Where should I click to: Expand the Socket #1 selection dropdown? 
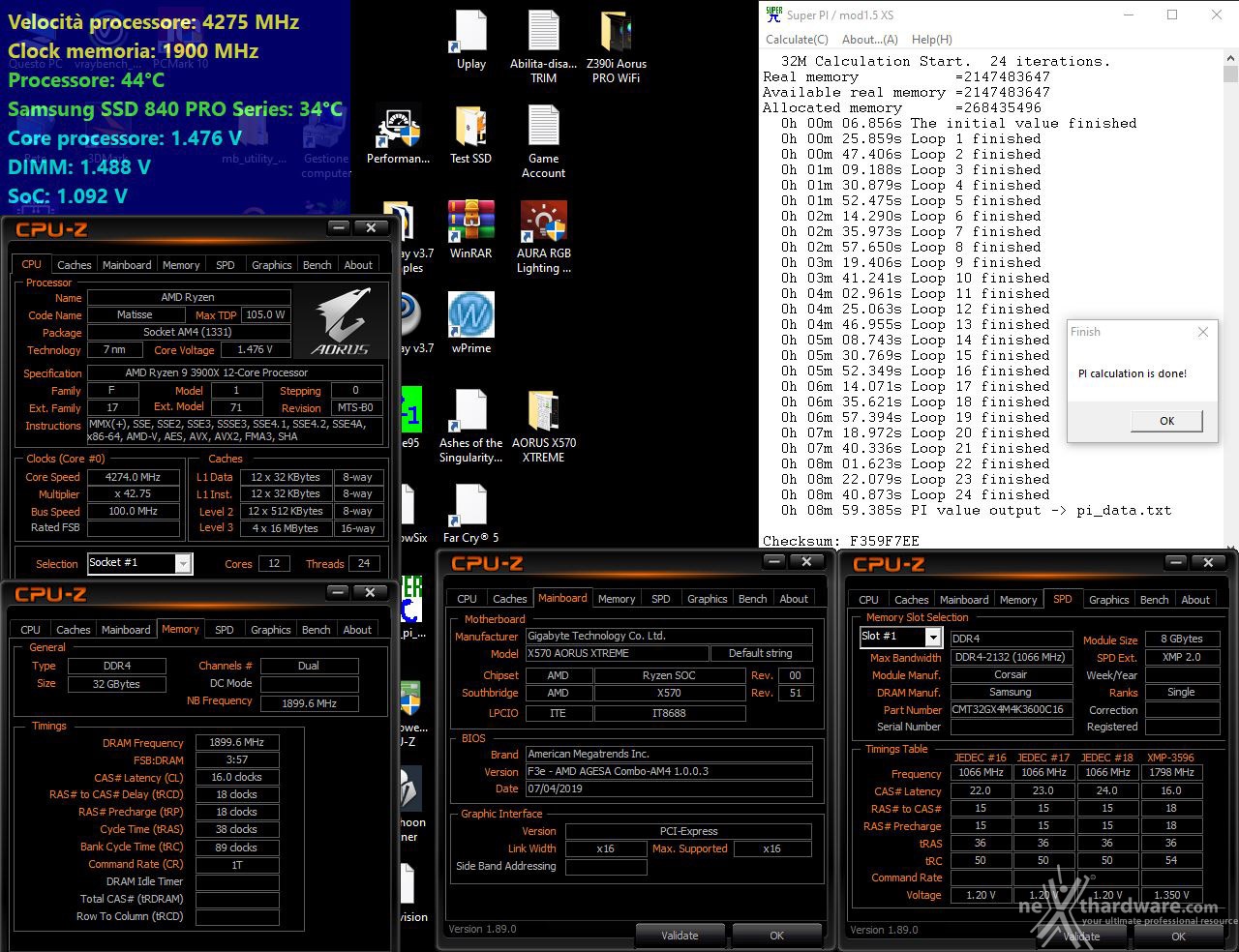tap(183, 563)
